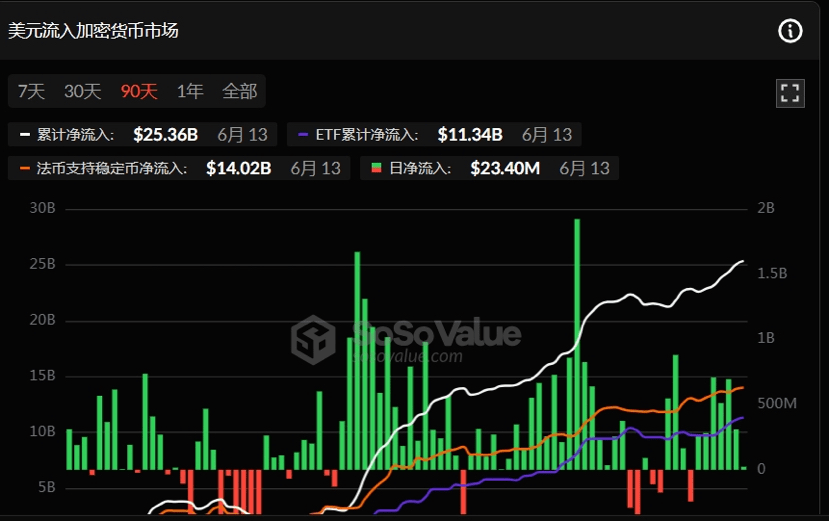Click the green-red 日净流入 legend marker

(376, 168)
